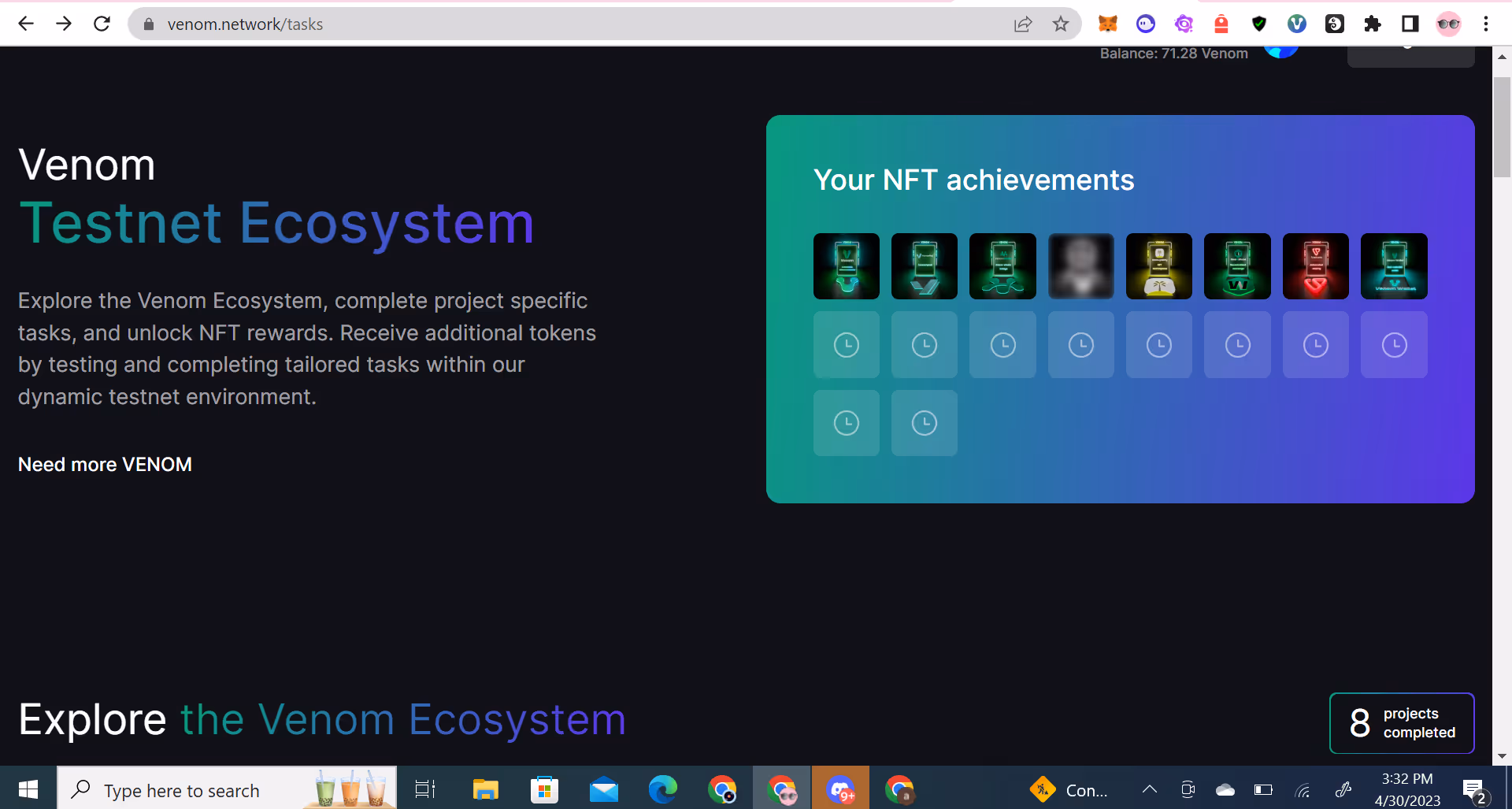Screen dimensions: 1512x809
Task: Click the share page icon in address bar
Action: coord(1022,24)
